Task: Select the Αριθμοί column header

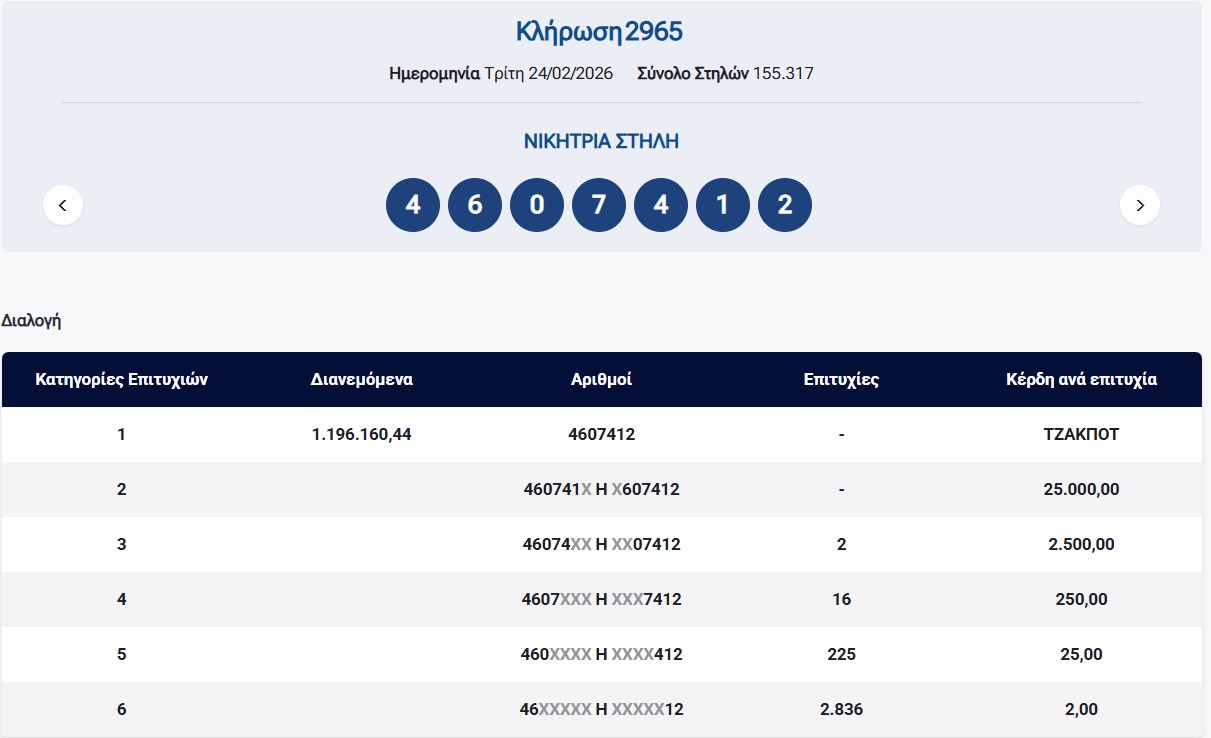Action: (601, 380)
